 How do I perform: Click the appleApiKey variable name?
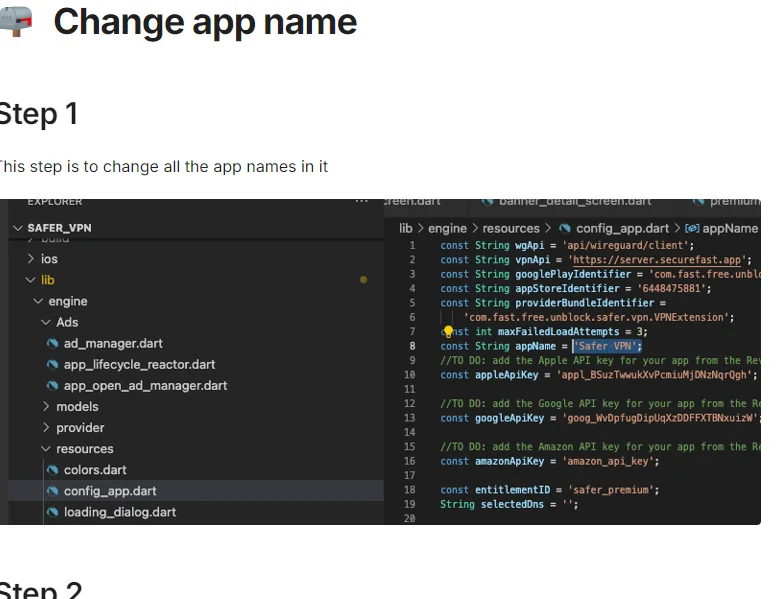pyautogui.click(x=506, y=375)
